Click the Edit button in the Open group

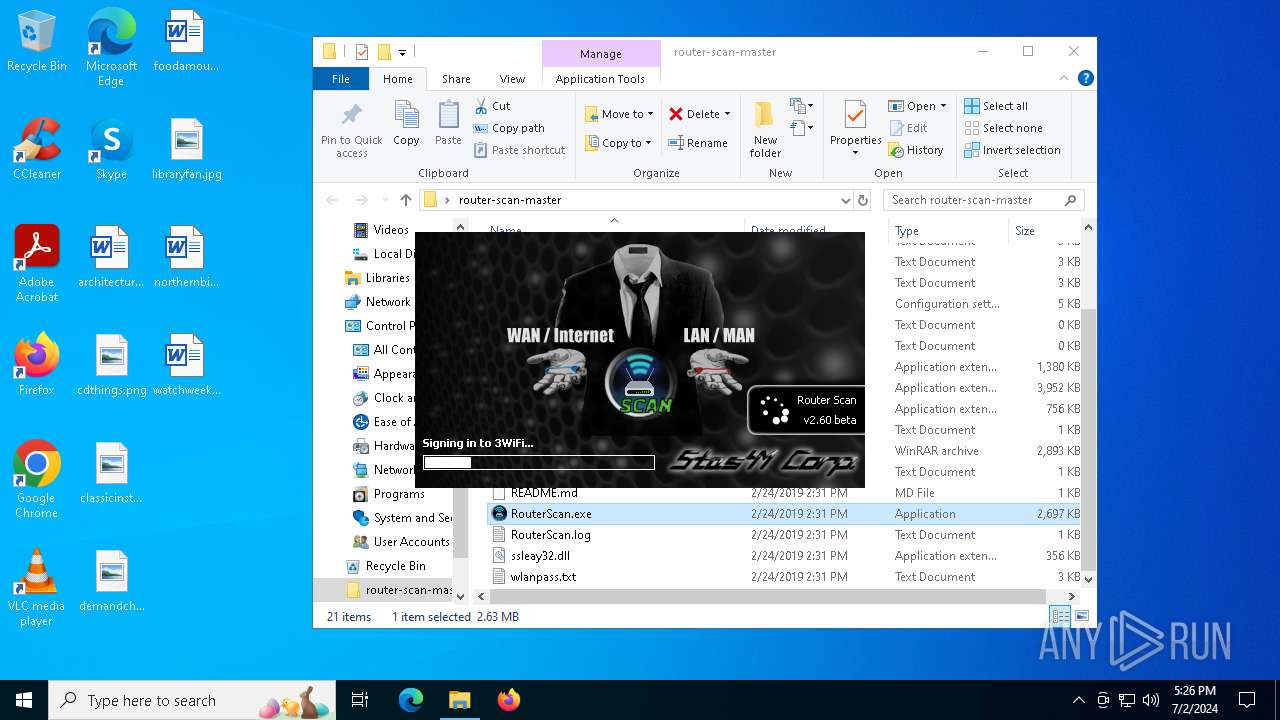pos(908,128)
